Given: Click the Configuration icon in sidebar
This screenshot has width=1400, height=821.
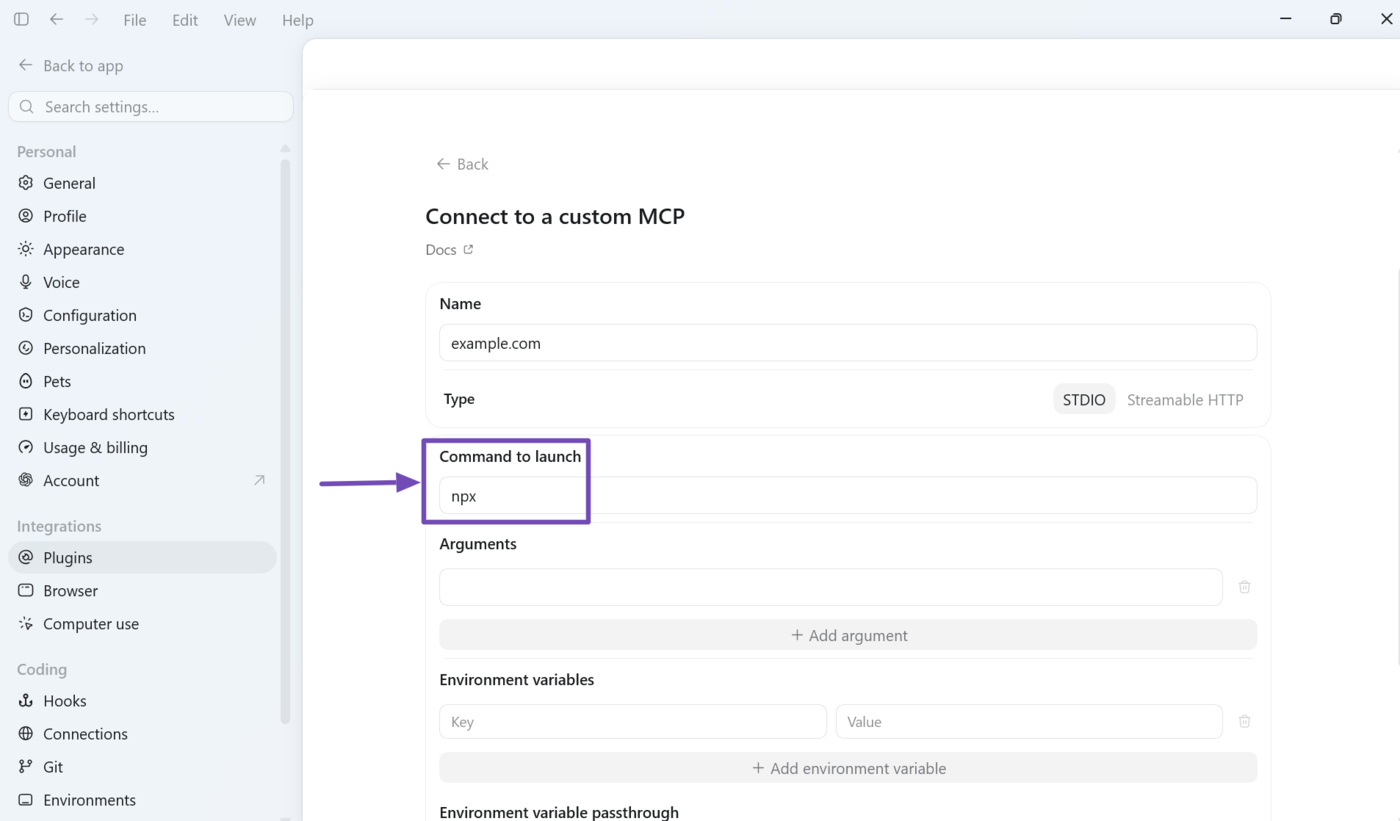Looking at the screenshot, I should pyautogui.click(x=26, y=315).
